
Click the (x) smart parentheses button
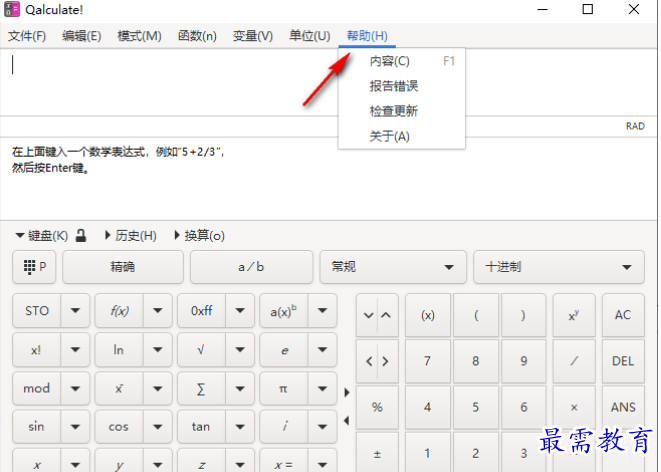(427, 315)
